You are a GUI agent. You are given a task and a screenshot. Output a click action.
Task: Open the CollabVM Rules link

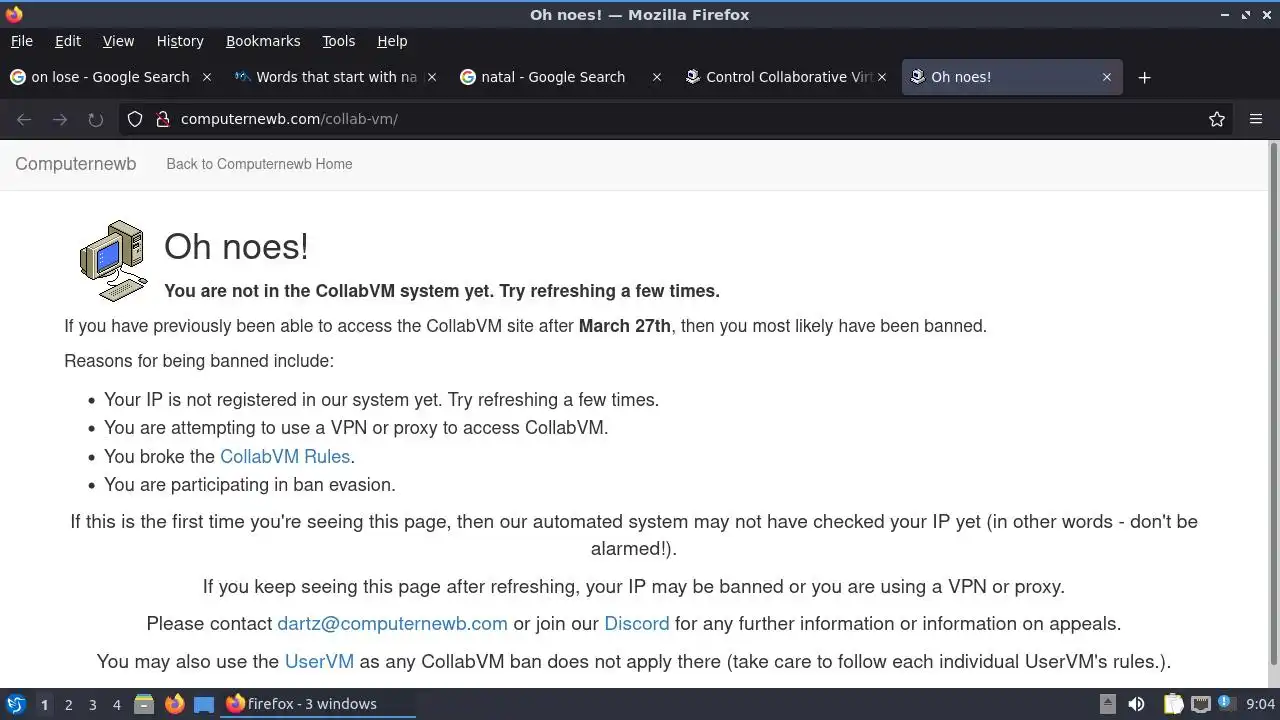[285, 456]
